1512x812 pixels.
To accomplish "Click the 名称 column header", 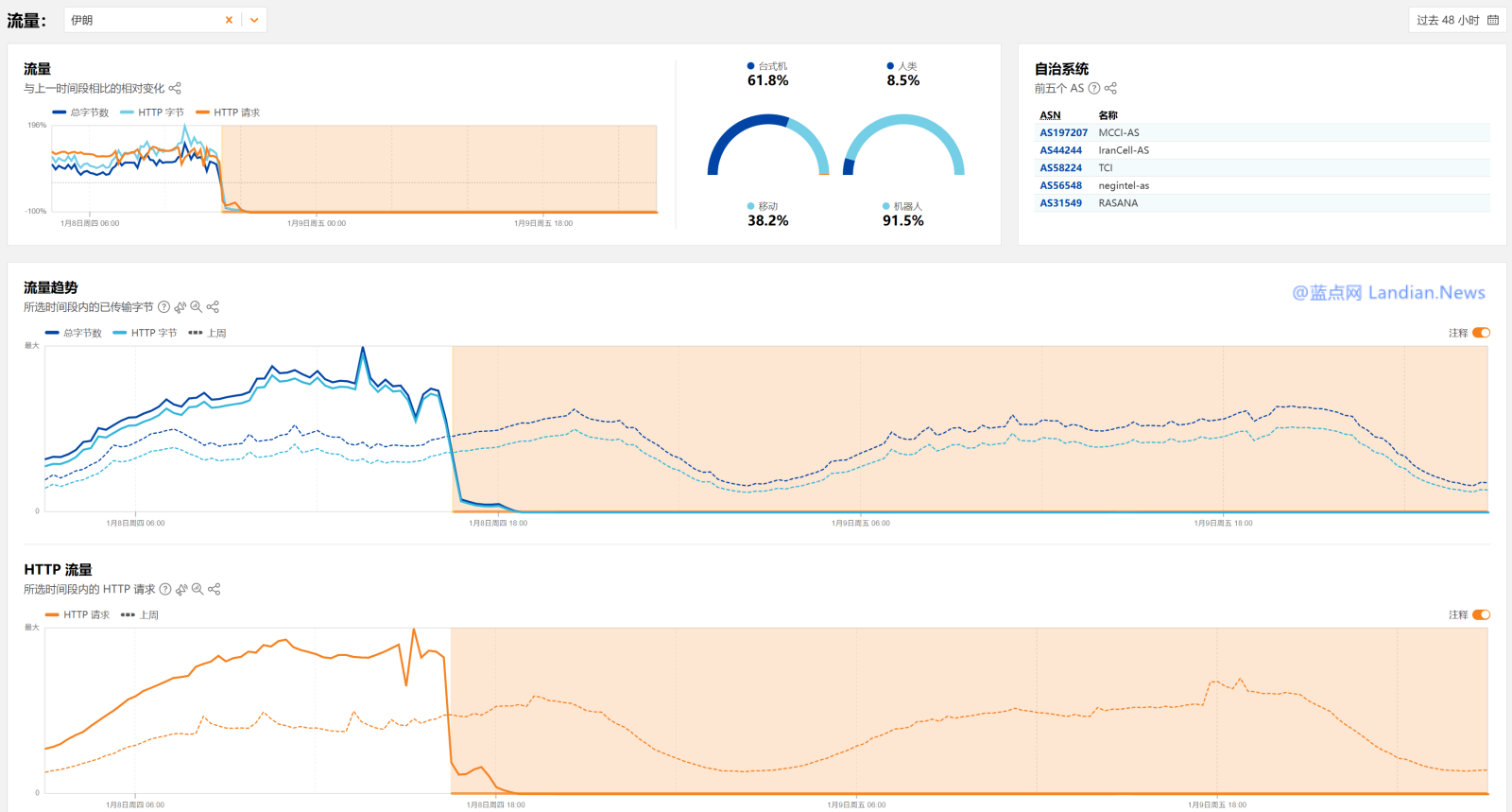I will (1108, 115).
